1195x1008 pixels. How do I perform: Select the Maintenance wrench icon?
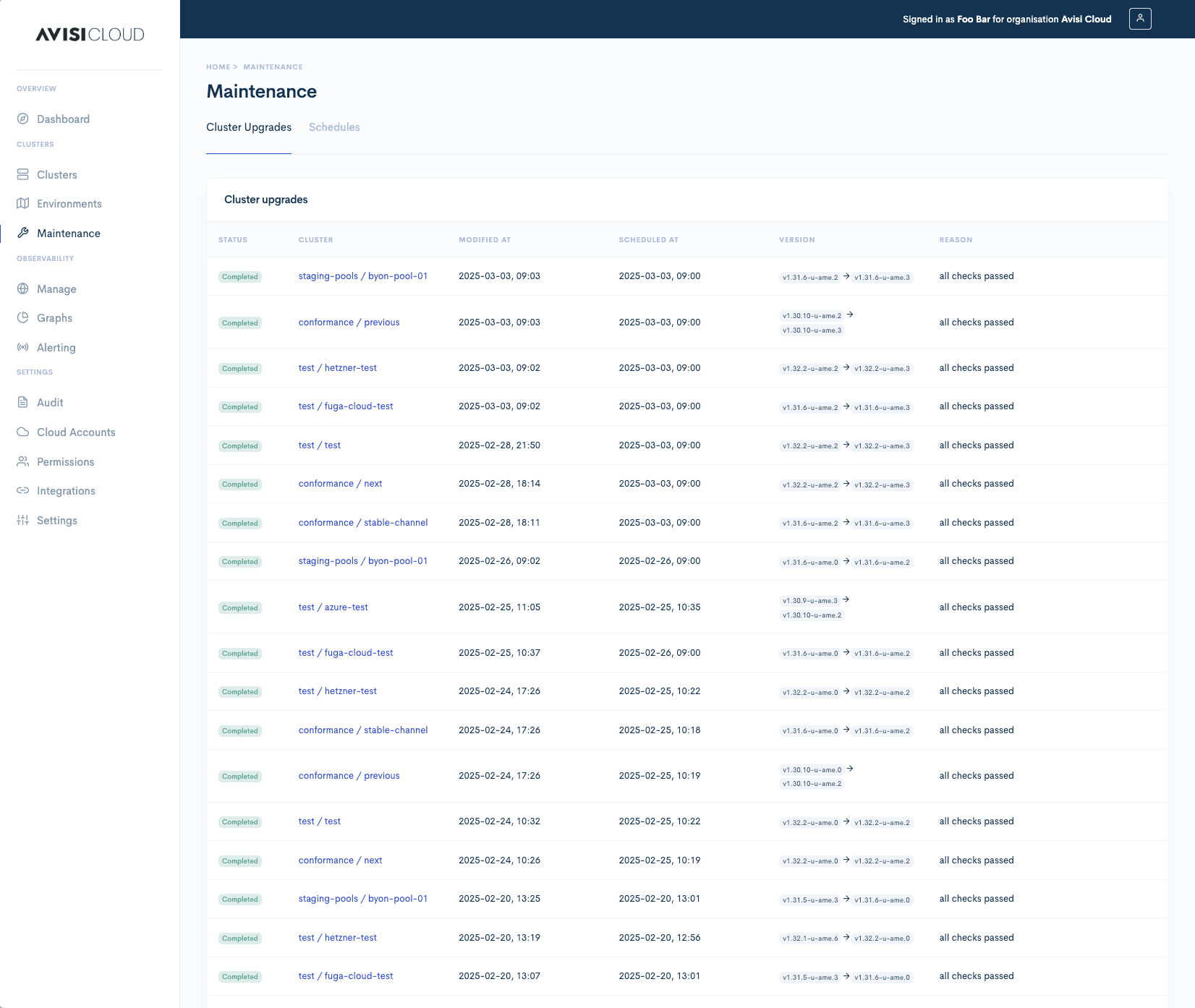(22, 233)
